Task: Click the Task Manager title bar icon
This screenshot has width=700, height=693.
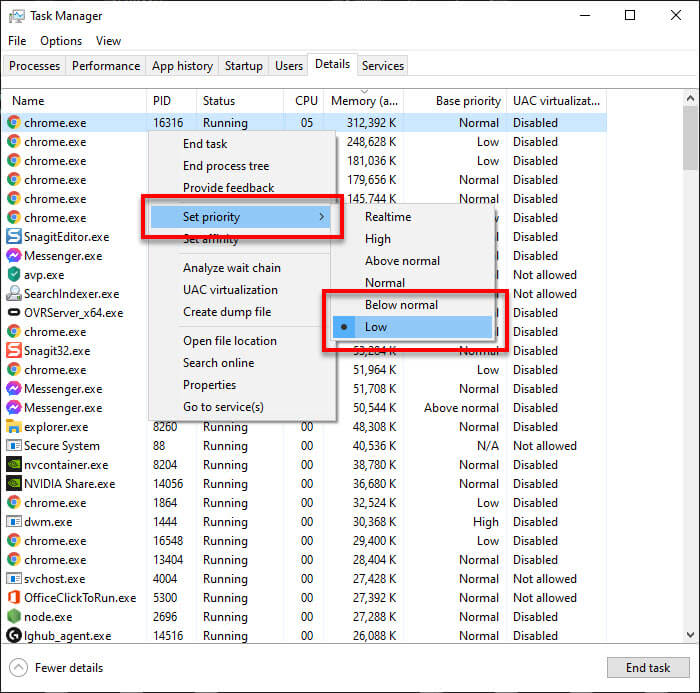Action: coord(17,16)
